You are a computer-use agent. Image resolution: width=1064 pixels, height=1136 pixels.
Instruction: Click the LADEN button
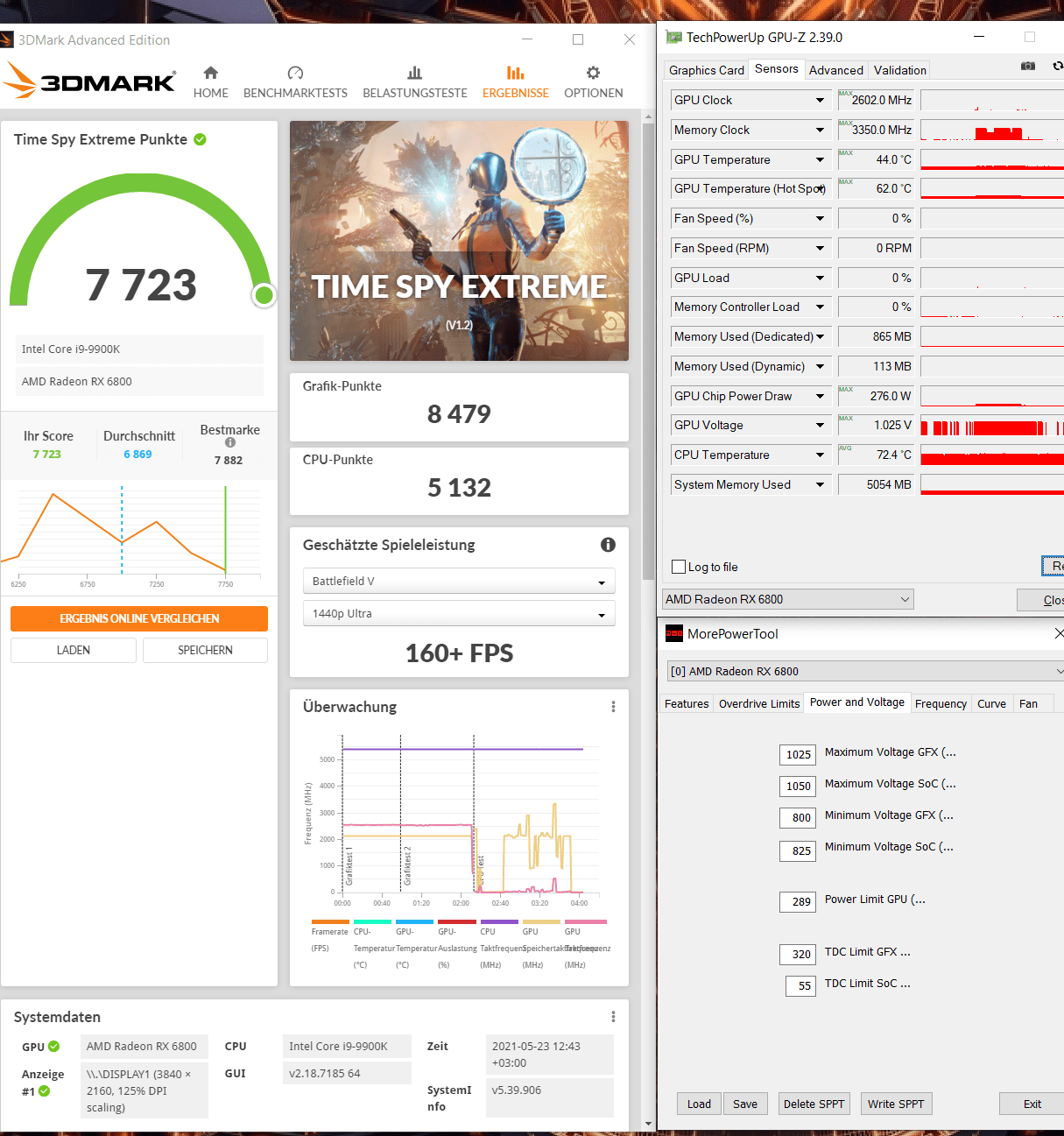[x=74, y=650]
